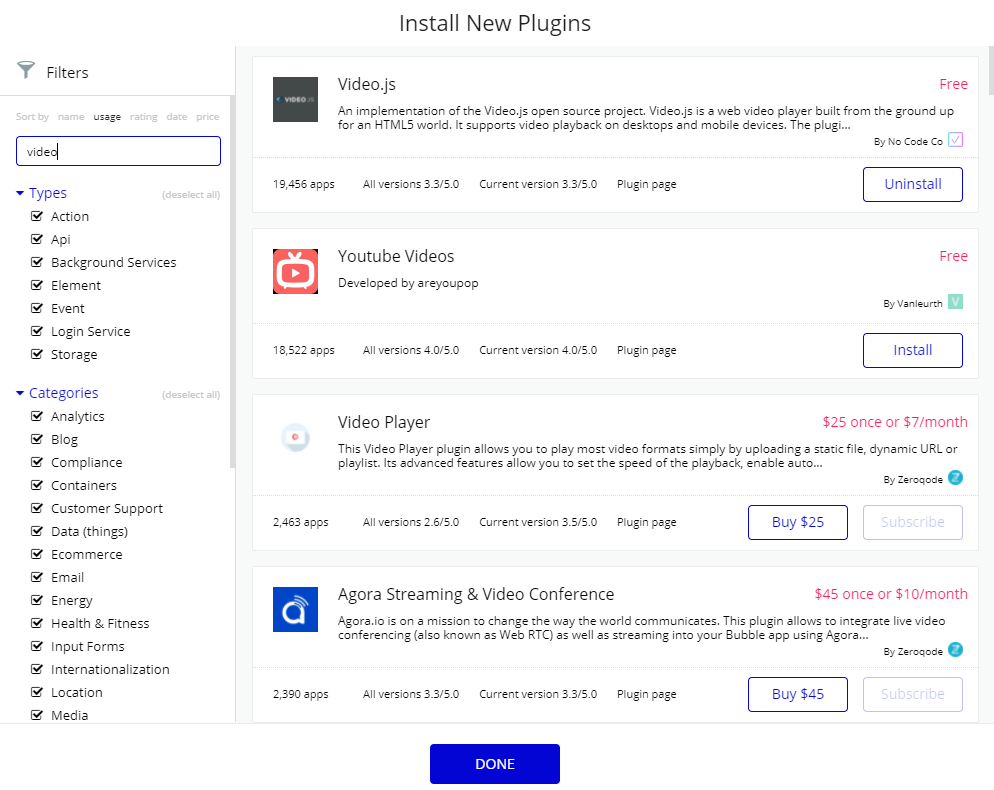994x790 pixels.
Task: Click the Filters funnel icon
Action: click(26, 70)
